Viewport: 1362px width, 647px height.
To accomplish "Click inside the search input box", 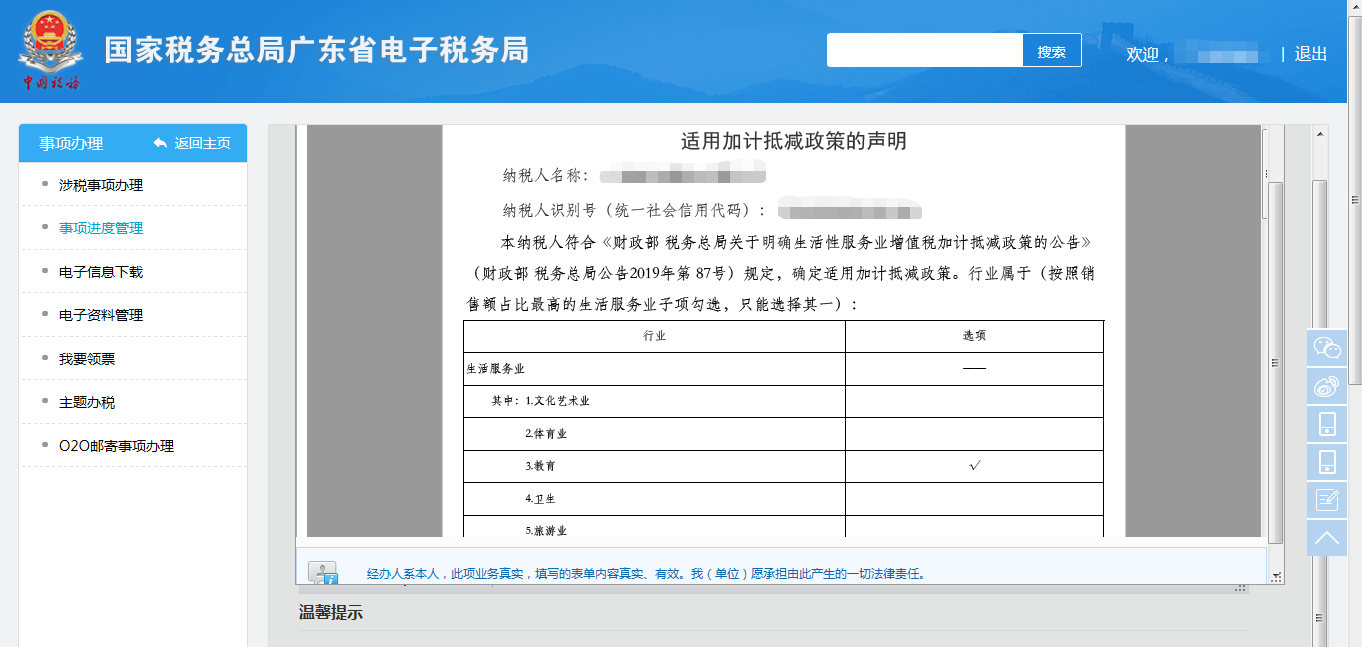I will [x=920, y=49].
